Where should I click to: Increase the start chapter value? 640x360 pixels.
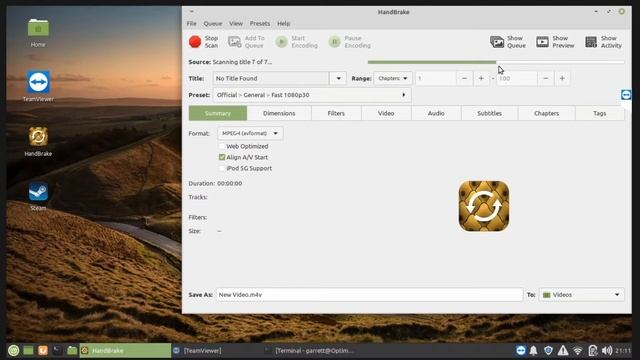pos(481,78)
